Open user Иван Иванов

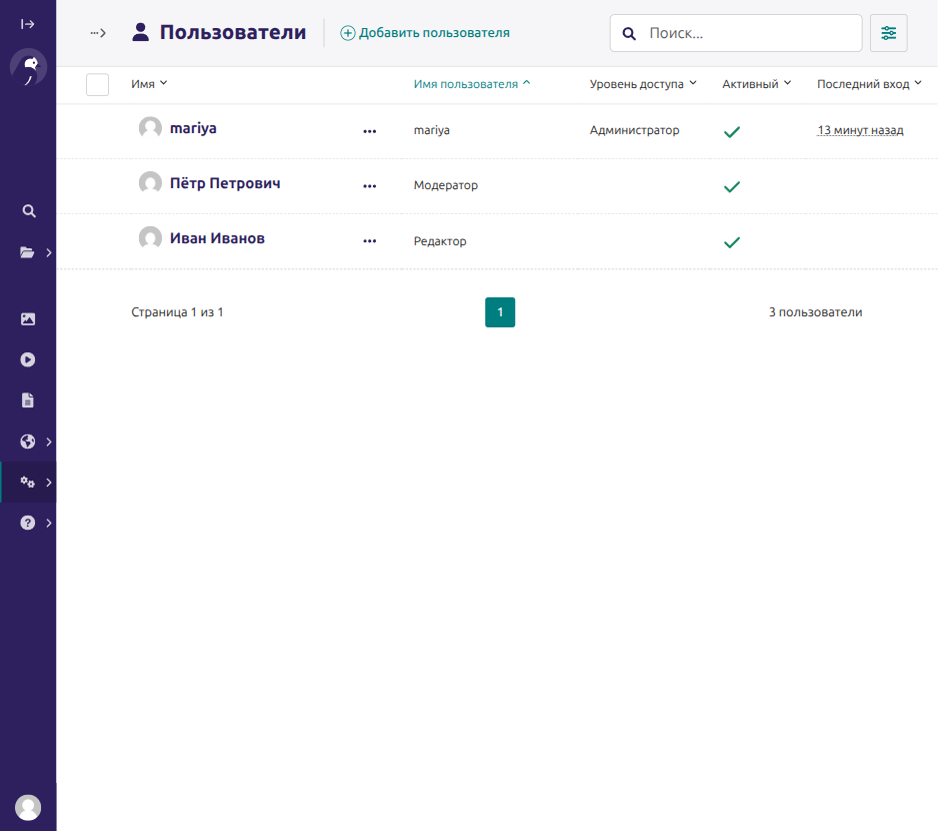click(x=217, y=238)
